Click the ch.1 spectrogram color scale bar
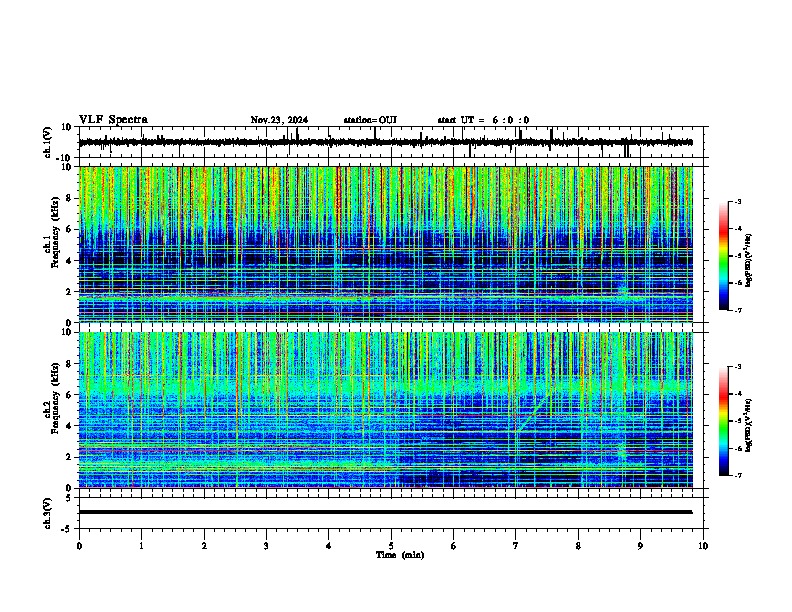Screen dimensions: 792x612 724,256
